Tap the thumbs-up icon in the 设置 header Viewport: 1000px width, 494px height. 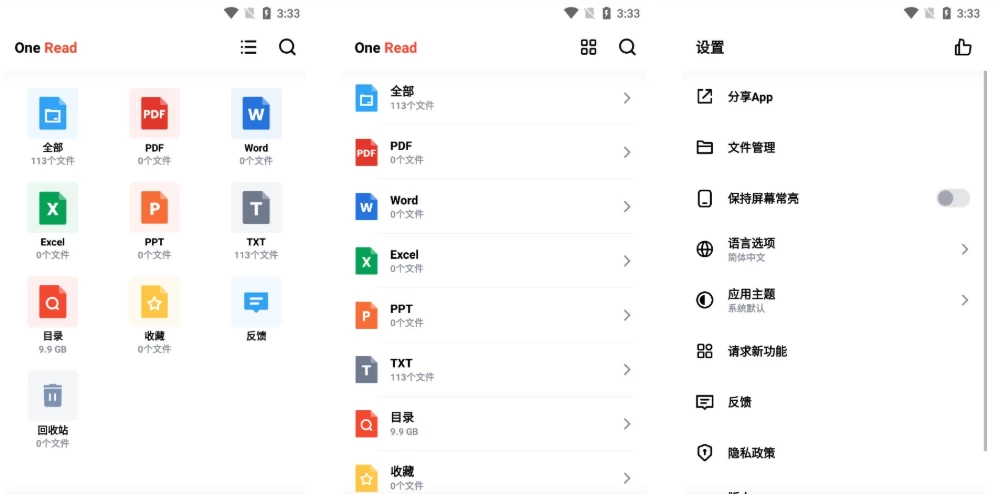click(962, 47)
